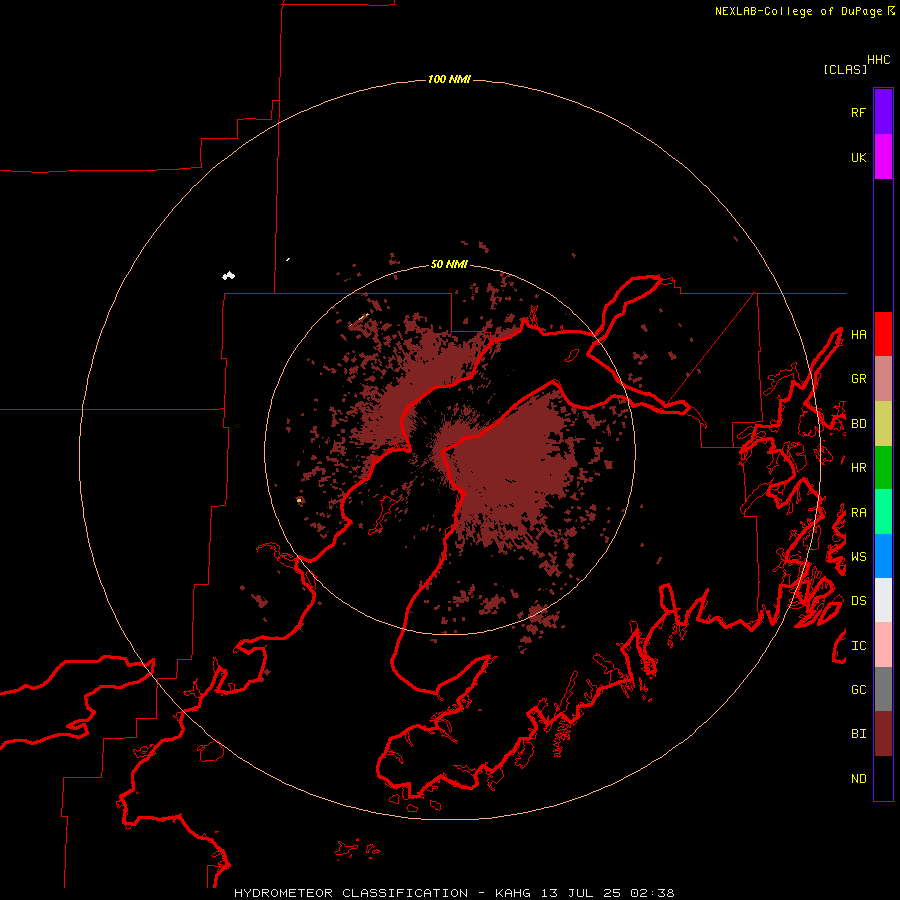Click the [CLAS] units label
Screen dimensions: 900x900
coord(845,69)
